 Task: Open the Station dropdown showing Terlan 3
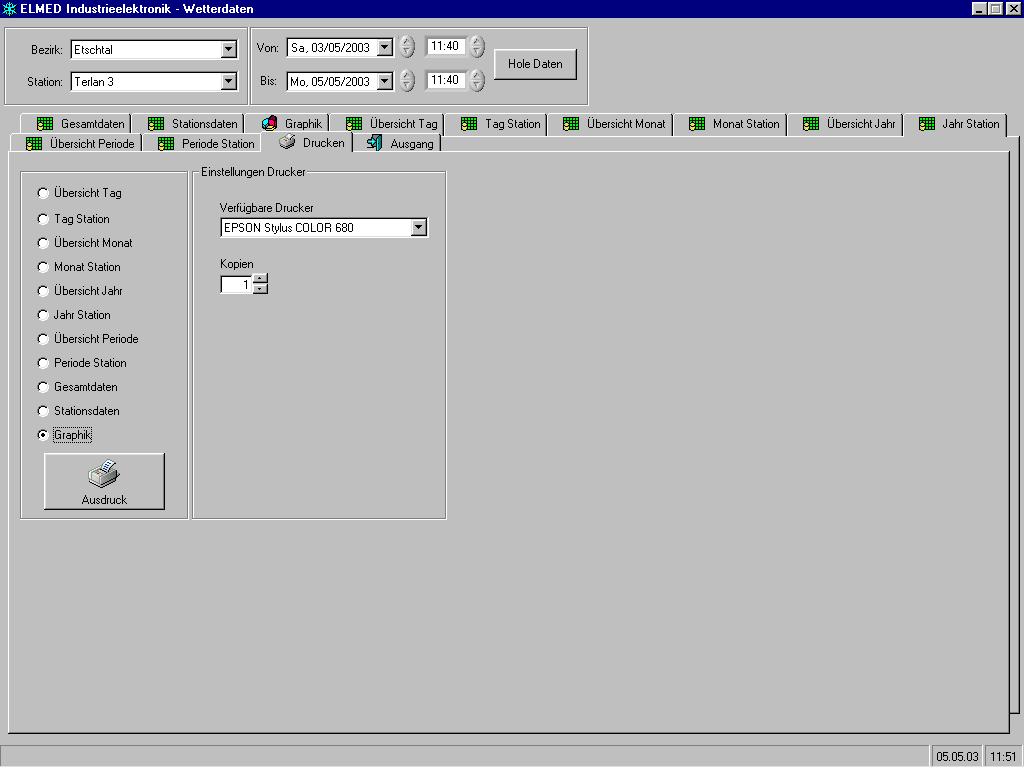click(x=228, y=82)
